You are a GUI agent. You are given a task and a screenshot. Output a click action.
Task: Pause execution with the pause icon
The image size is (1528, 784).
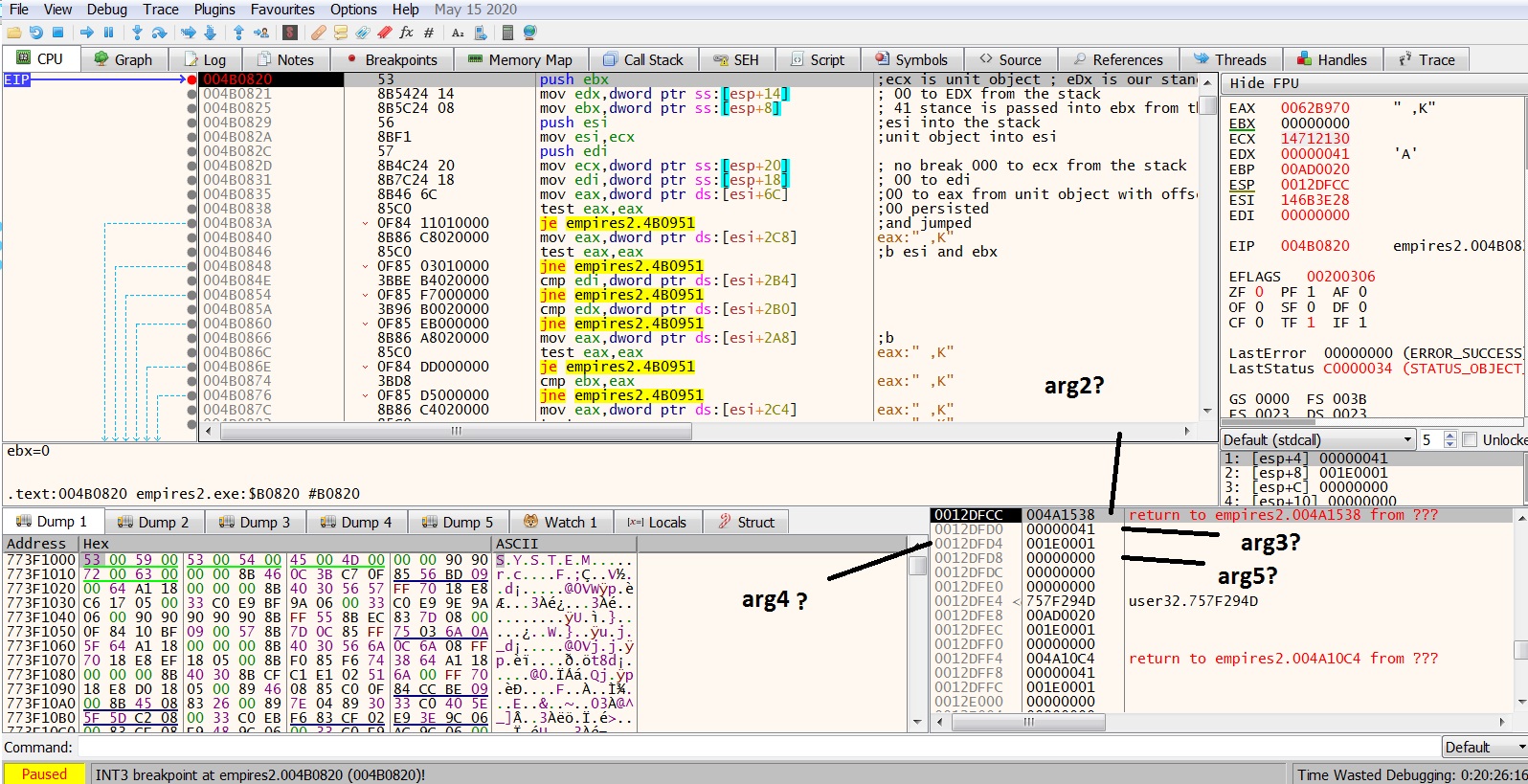pyautogui.click(x=108, y=33)
